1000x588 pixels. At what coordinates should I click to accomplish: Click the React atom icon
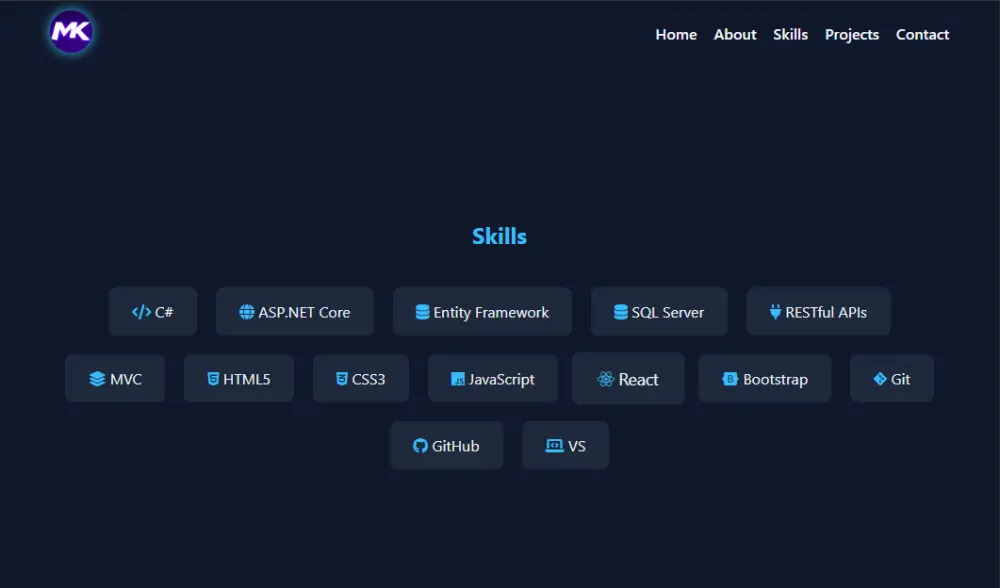point(604,378)
